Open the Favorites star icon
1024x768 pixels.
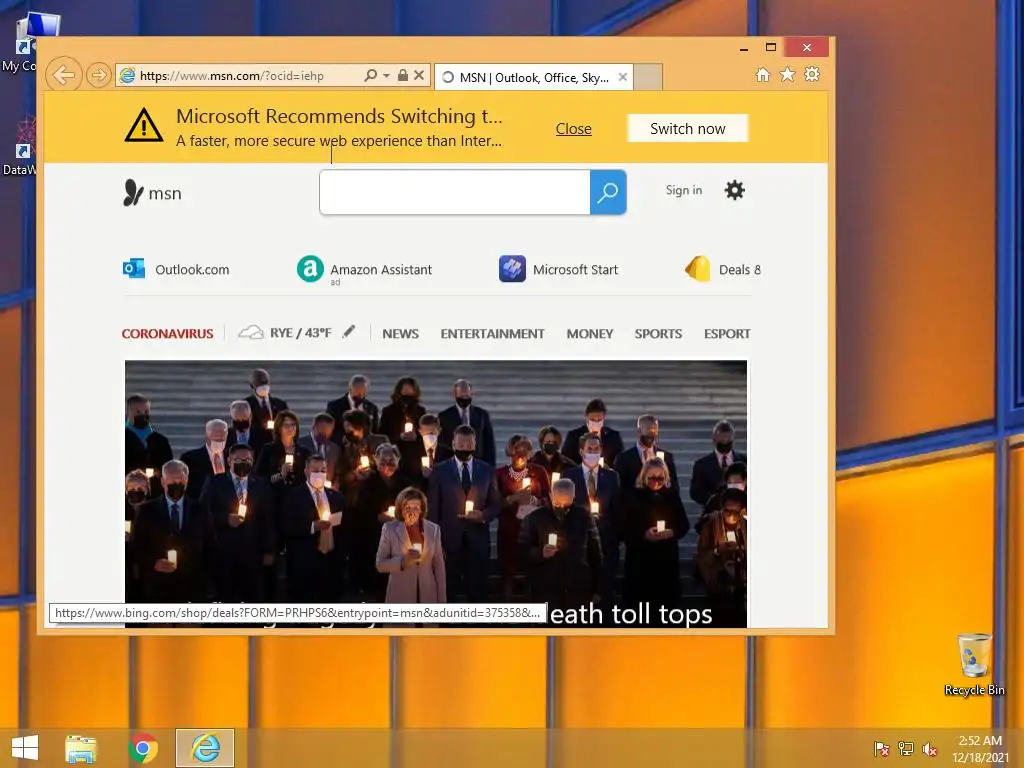tap(788, 74)
